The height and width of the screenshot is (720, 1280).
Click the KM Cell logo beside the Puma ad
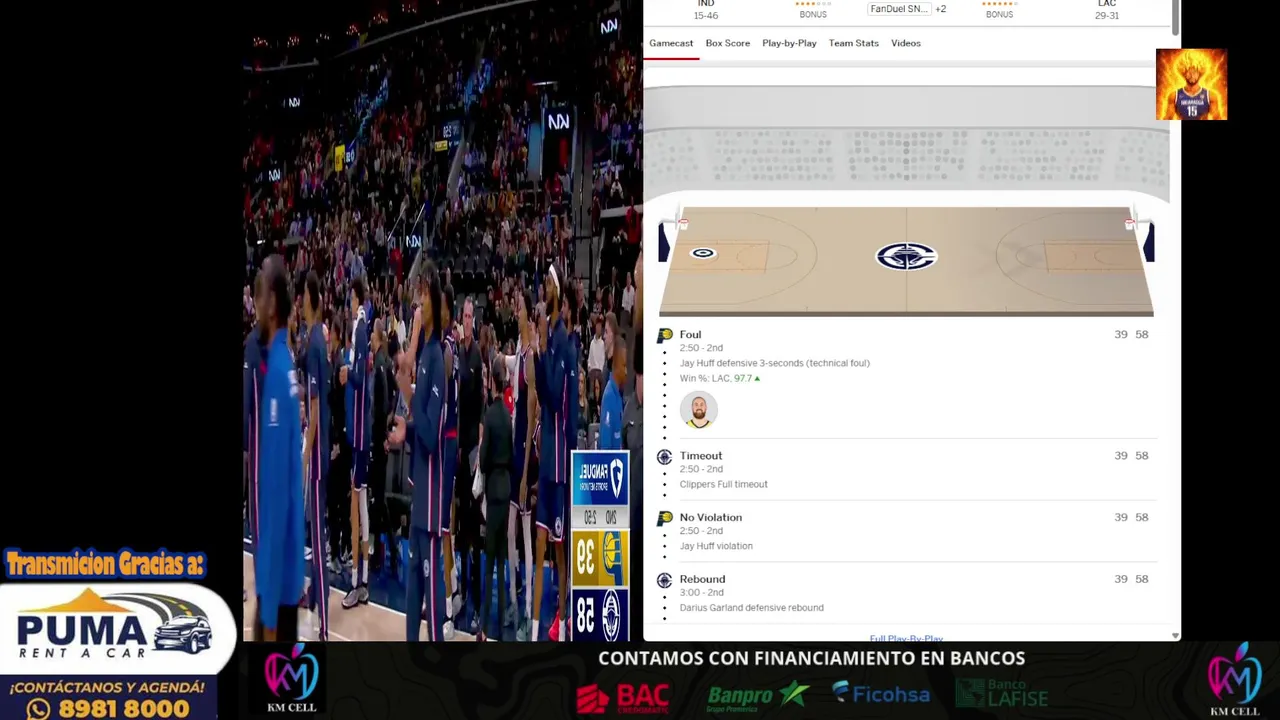tap(291, 678)
